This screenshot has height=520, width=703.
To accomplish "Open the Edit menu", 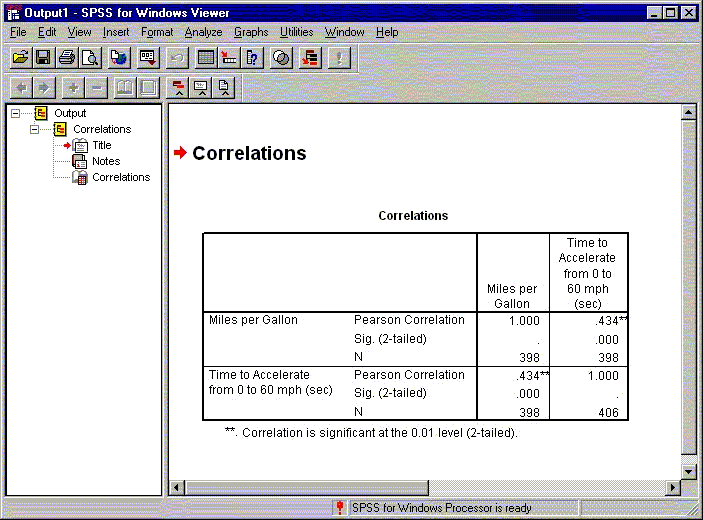I will pos(47,32).
